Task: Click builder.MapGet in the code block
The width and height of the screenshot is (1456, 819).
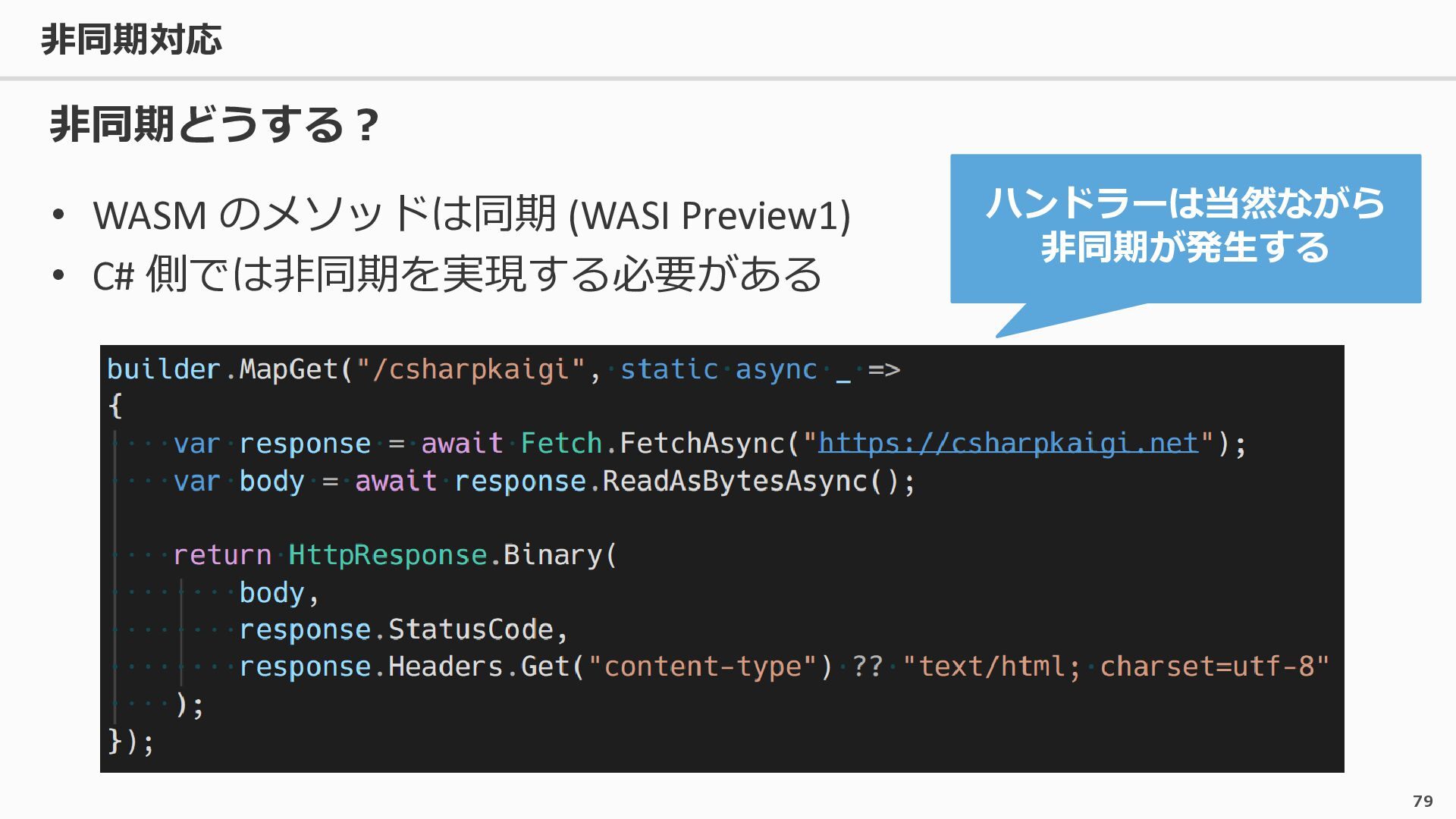Action: (x=222, y=369)
